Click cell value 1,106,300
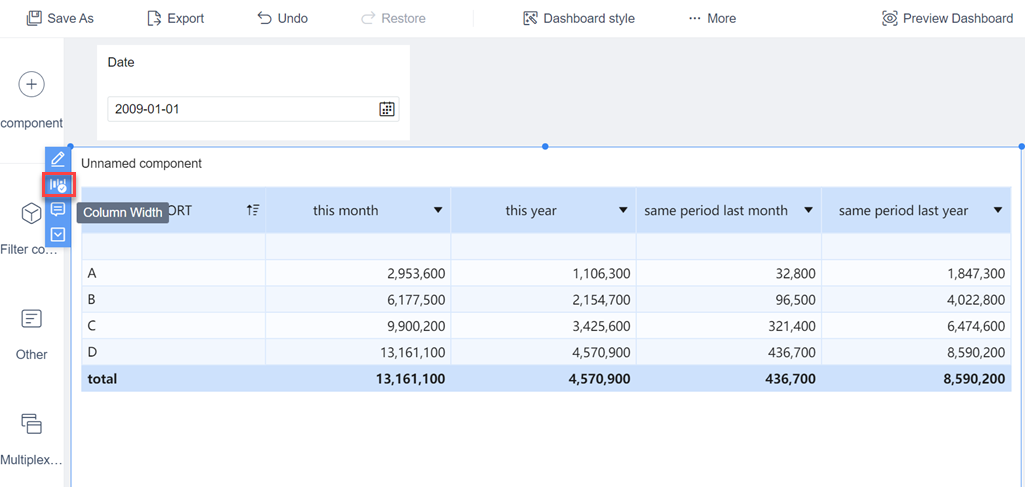 601,274
